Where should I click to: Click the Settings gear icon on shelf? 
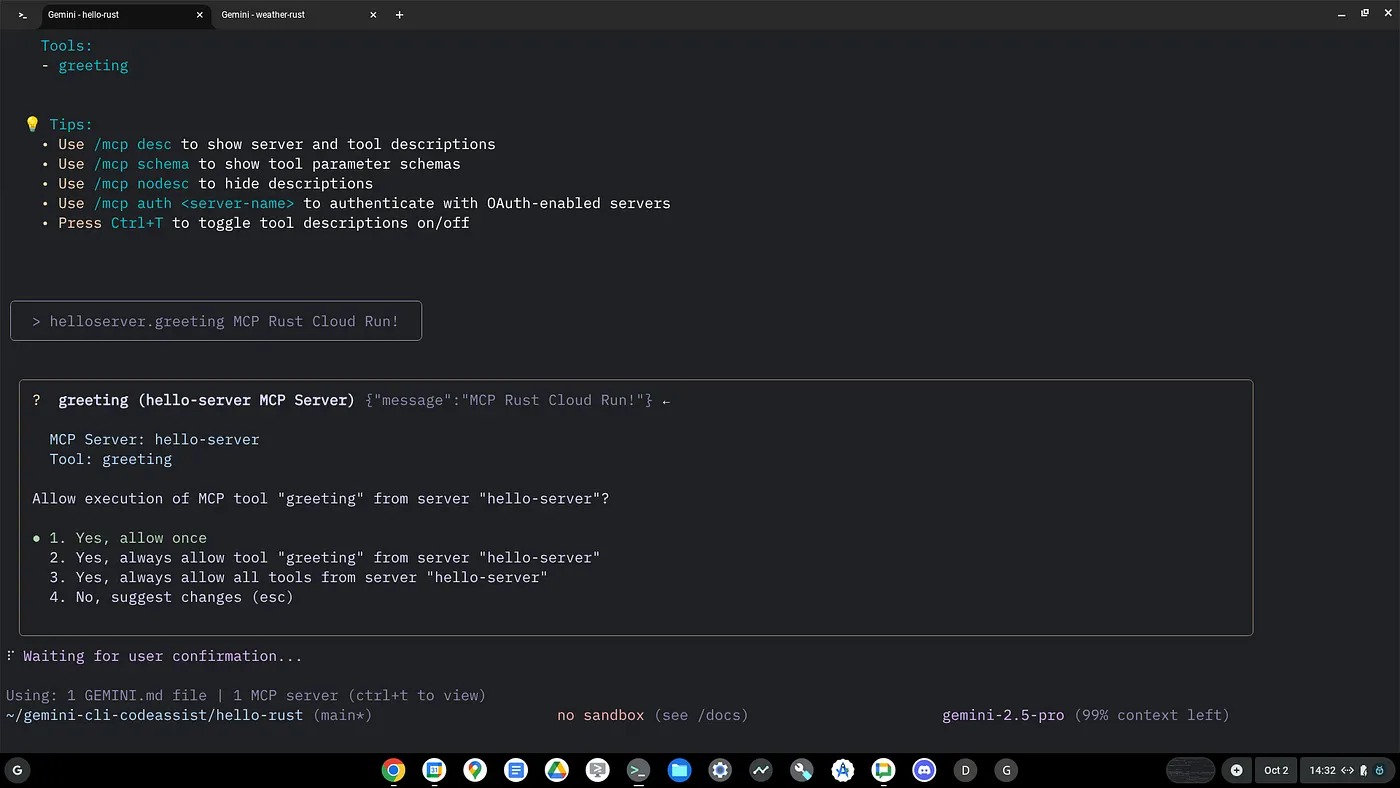pos(720,770)
